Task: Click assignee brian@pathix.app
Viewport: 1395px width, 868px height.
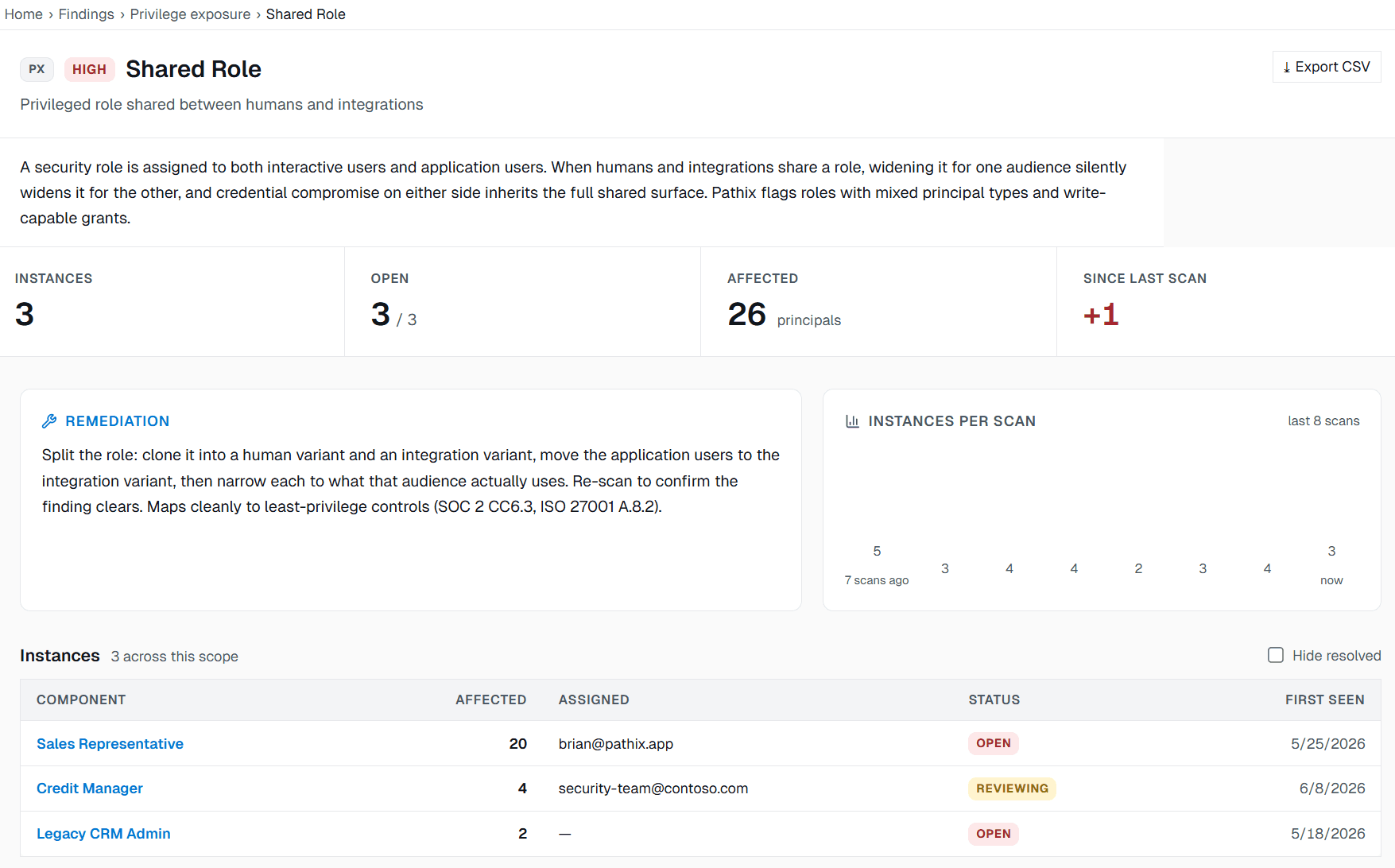Action: coord(616,744)
